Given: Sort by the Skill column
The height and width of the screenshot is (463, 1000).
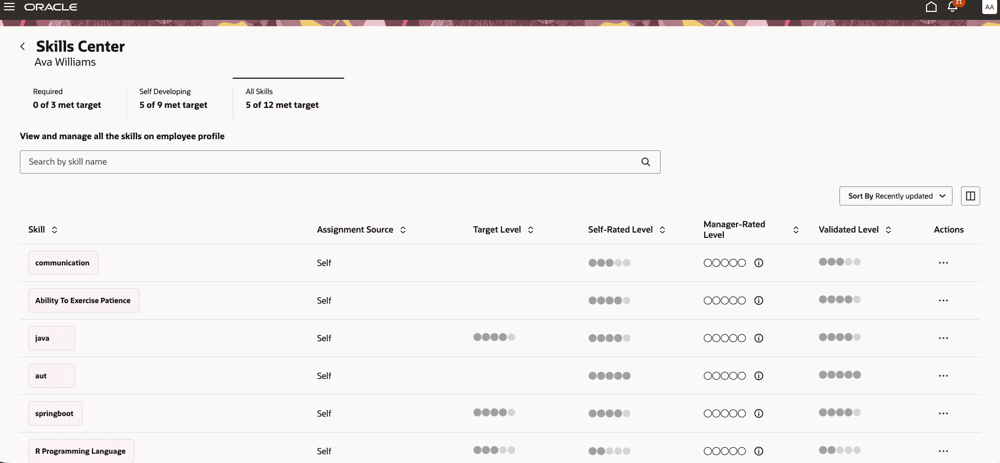Looking at the screenshot, I should tap(54, 230).
